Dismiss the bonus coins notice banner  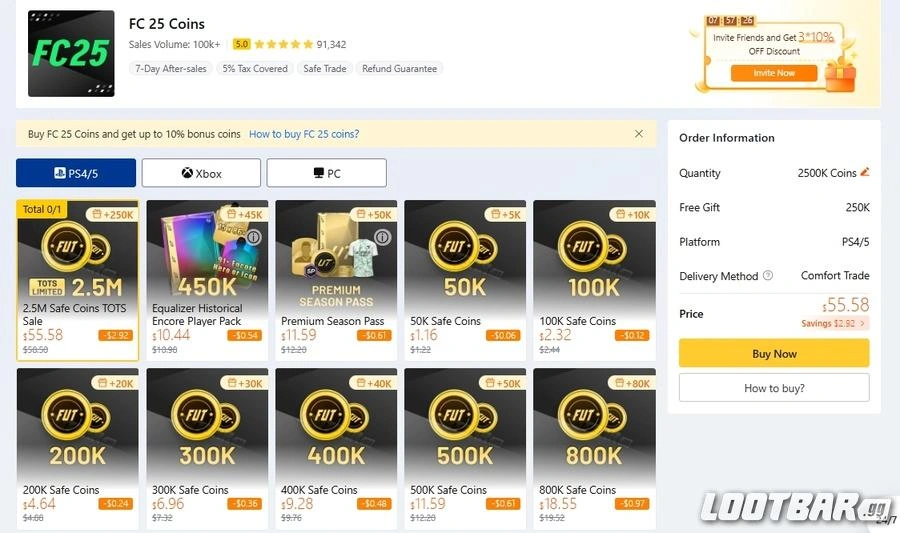pyautogui.click(x=639, y=134)
